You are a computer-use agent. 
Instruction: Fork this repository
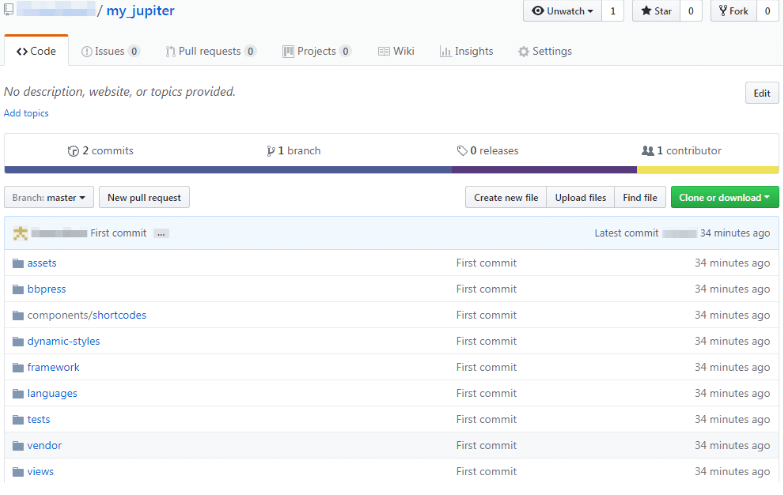pos(734,11)
